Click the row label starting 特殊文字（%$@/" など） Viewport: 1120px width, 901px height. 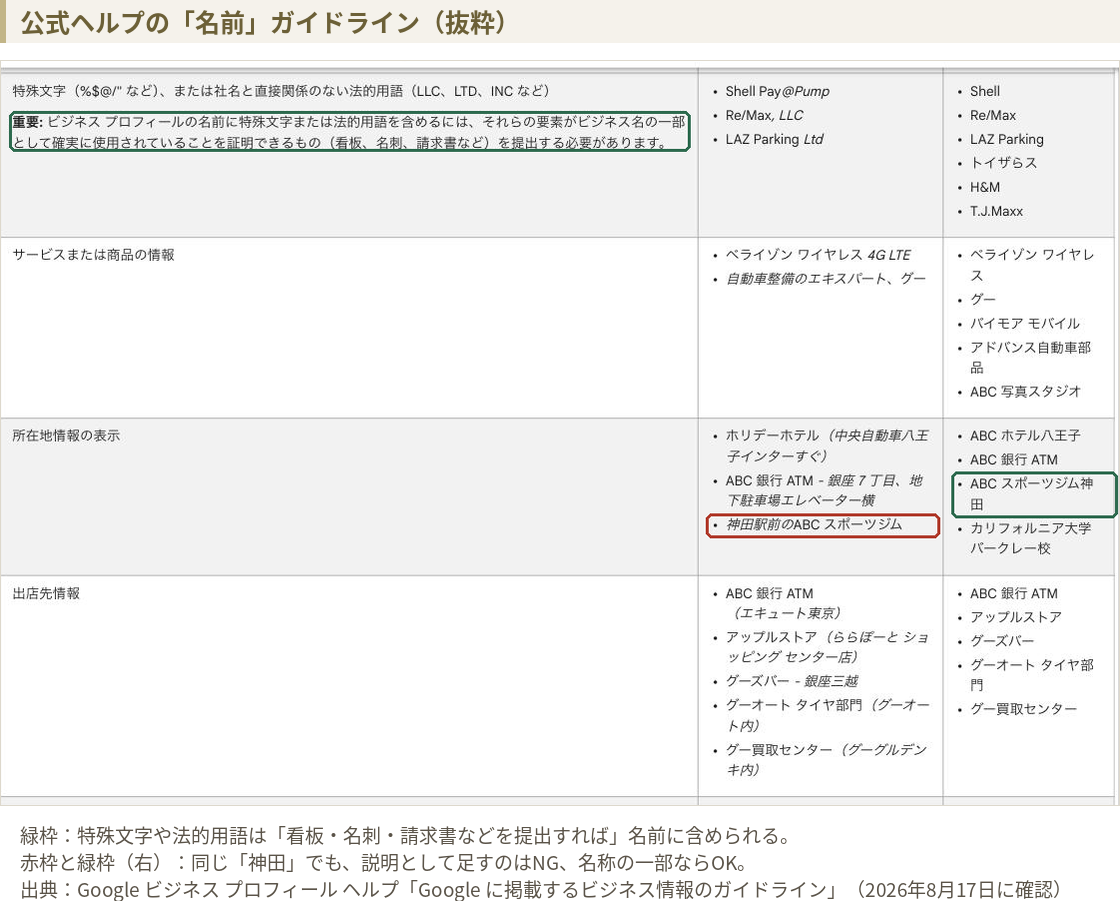click(x=281, y=91)
